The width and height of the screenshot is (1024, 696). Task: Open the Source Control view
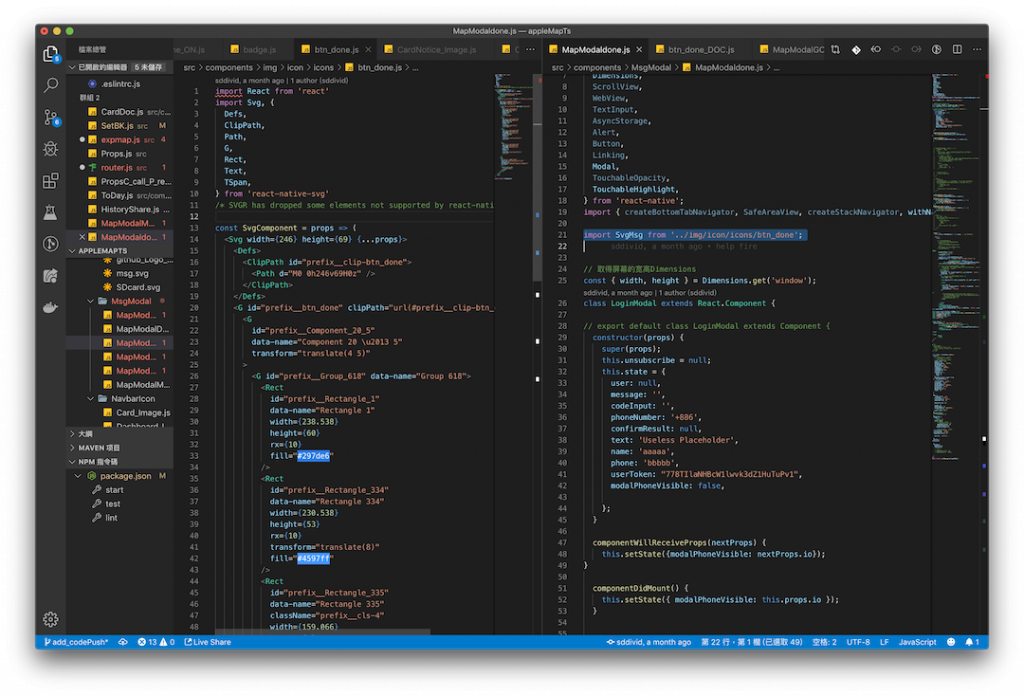(50, 117)
